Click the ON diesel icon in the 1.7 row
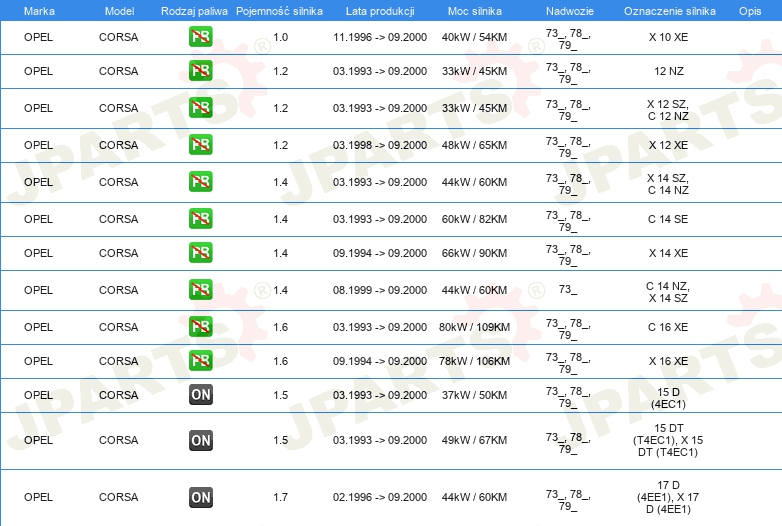The width and height of the screenshot is (782, 526). (200, 497)
